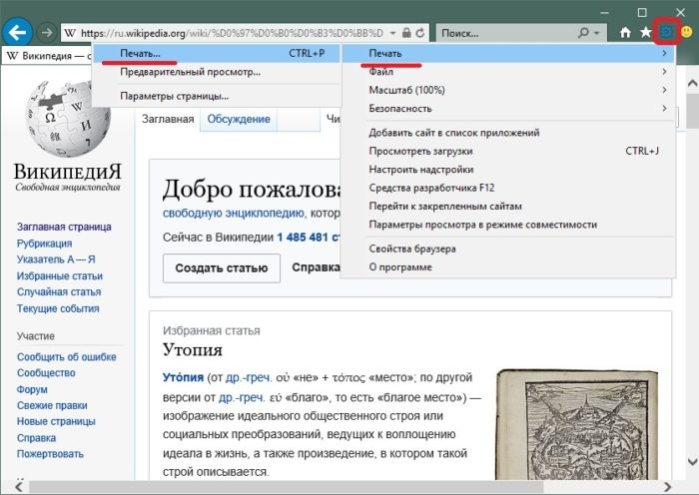The height and width of the screenshot is (495, 699).
Task: Click Добавить сайт в список приложений
Action: click(508, 132)
